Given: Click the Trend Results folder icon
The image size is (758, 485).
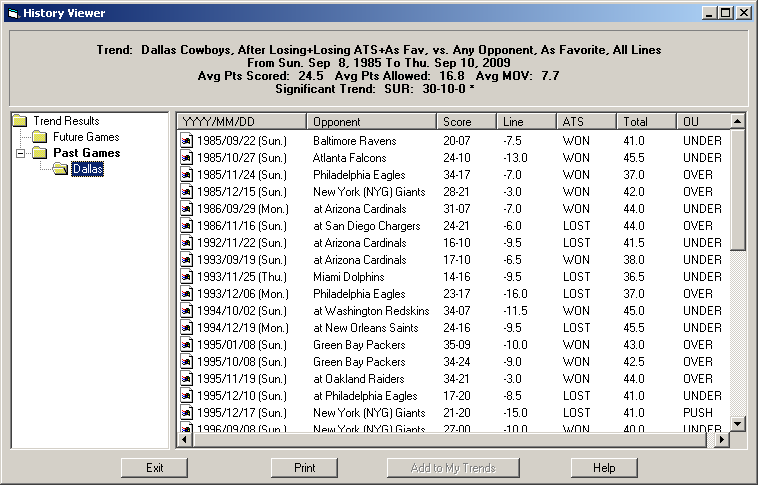Looking at the screenshot, I should (20, 120).
